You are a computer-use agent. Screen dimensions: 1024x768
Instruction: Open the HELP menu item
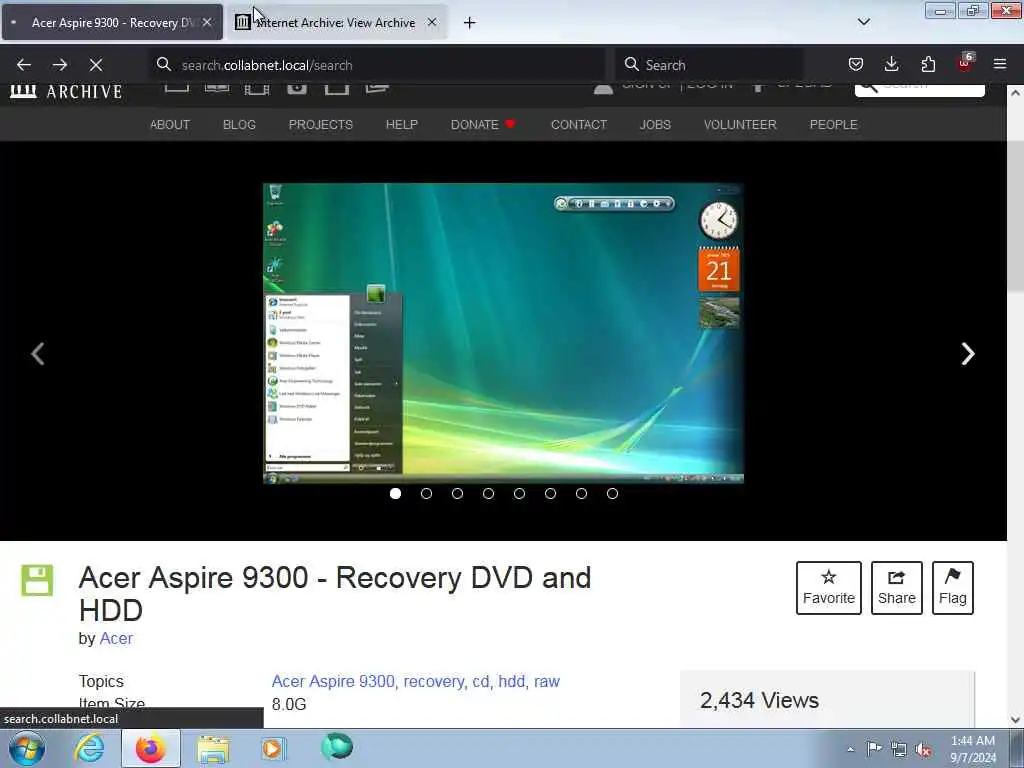coord(402,124)
